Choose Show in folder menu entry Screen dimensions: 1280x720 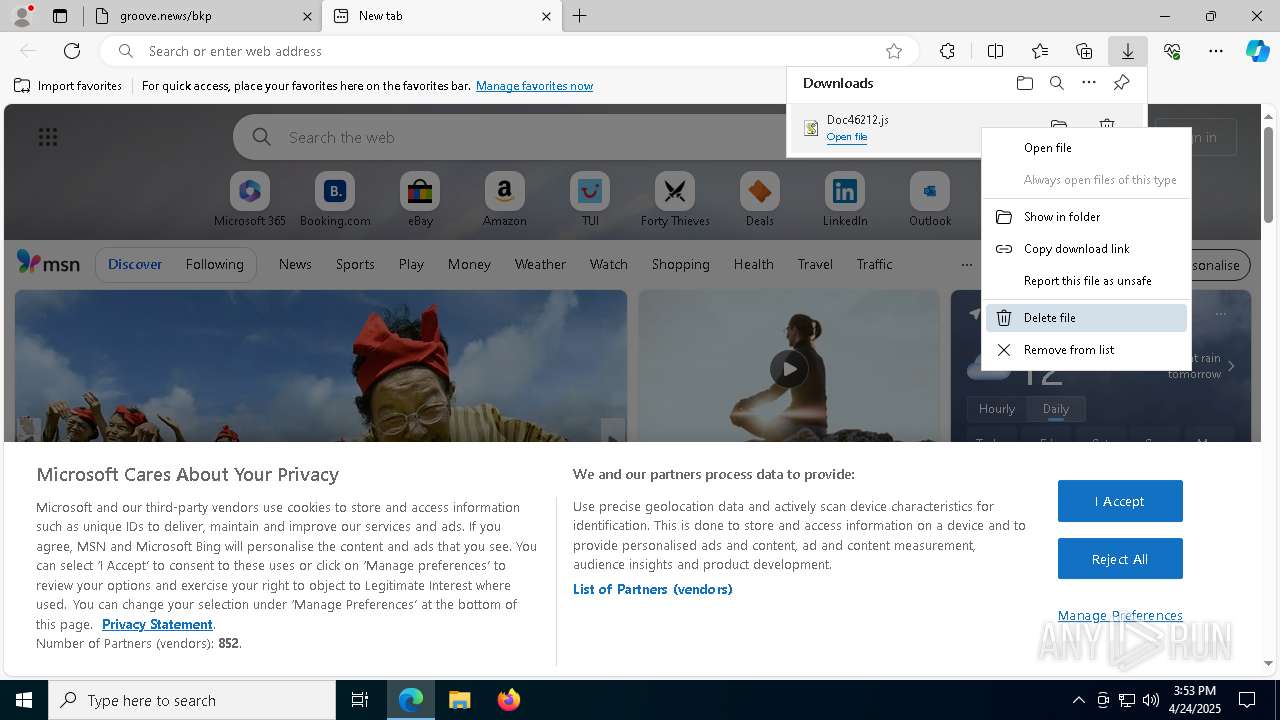pos(1086,217)
